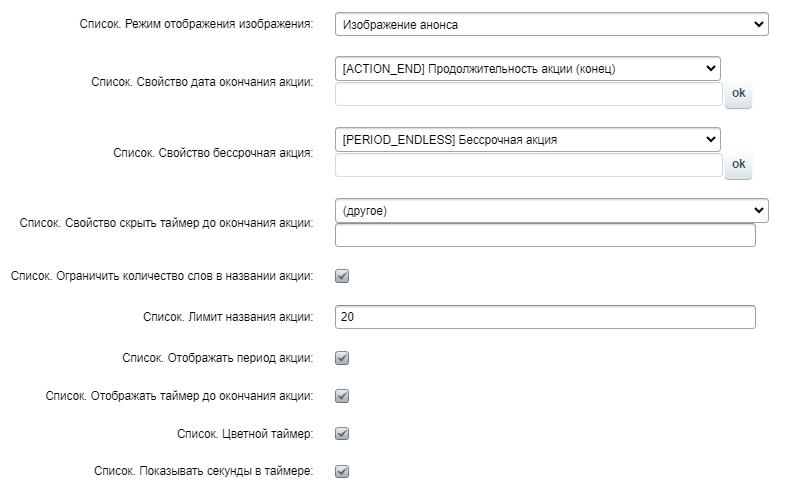Click the empty field under the '(другое)' dropdown

(545, 235)
